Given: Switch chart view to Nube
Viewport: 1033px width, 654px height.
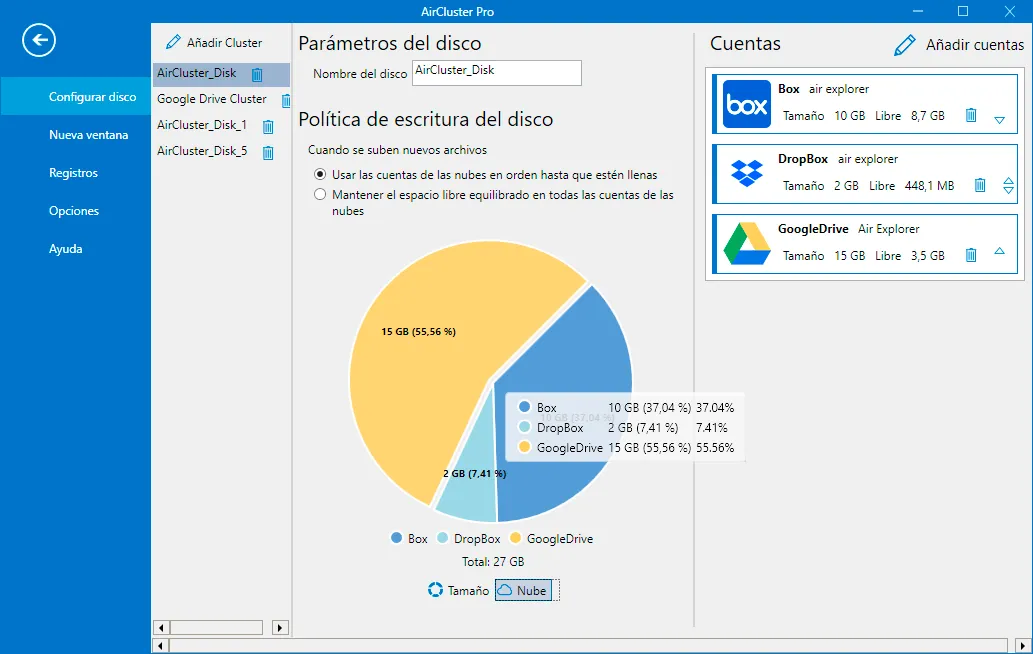Looking at the screenshot, I should pyautogui.click(x=524, y=590).
